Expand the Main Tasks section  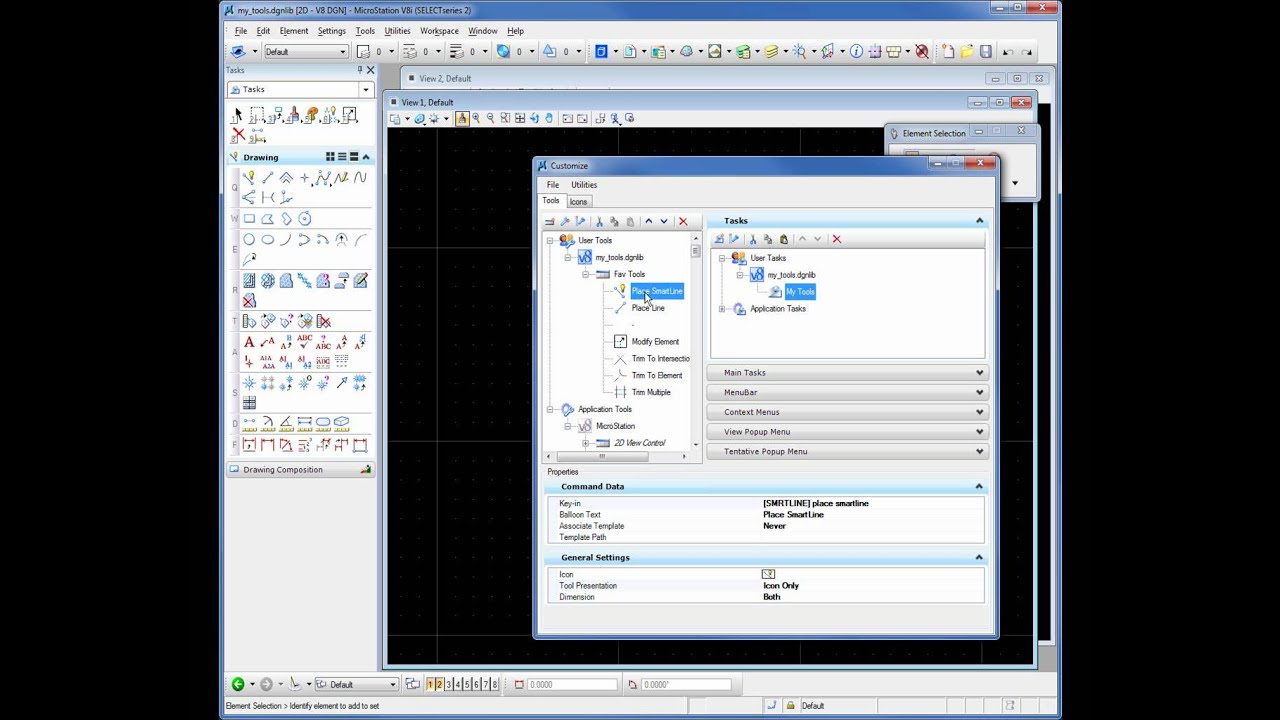pyautogui.click(x=849, y=373)
